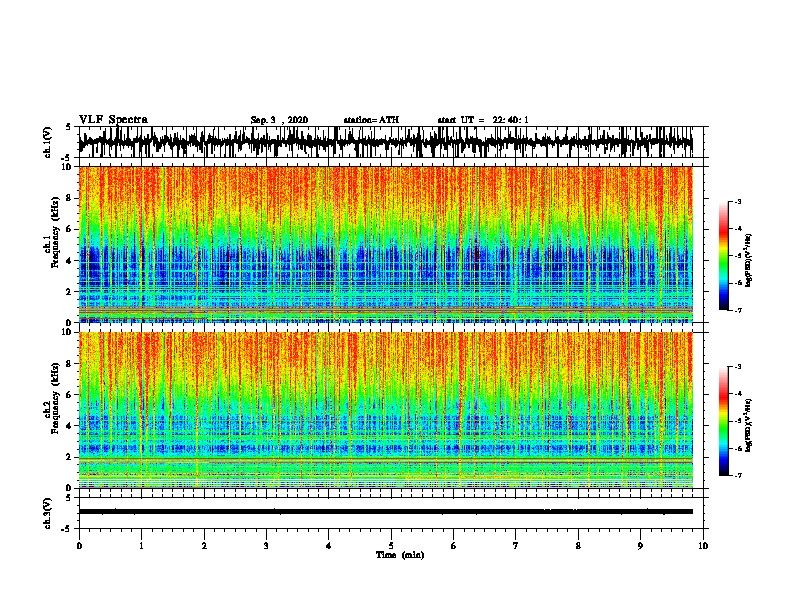Click the ch.2 spectrogram color scale bar
The width and height of the screenshot is (792, 612).
coord(724,421)
